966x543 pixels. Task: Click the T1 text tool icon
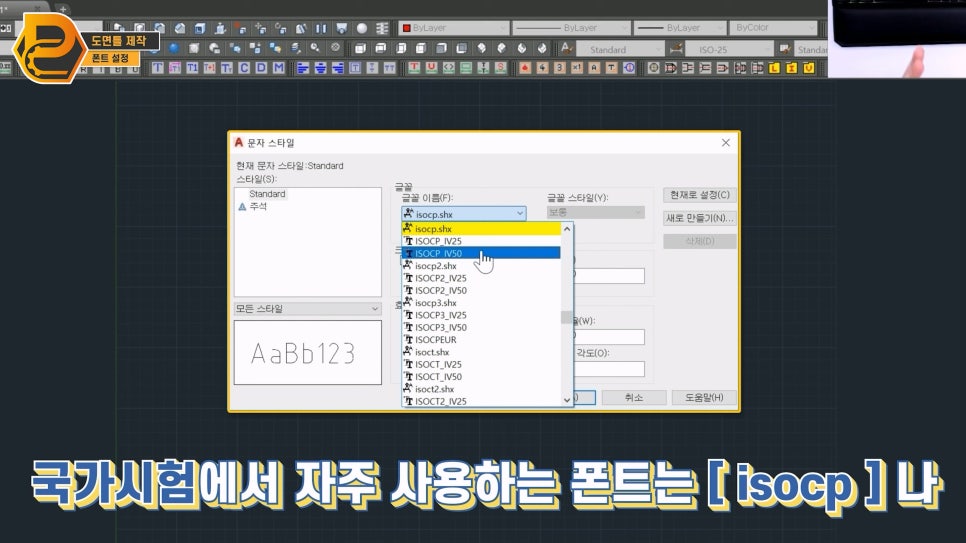click(x=192, y=68)
